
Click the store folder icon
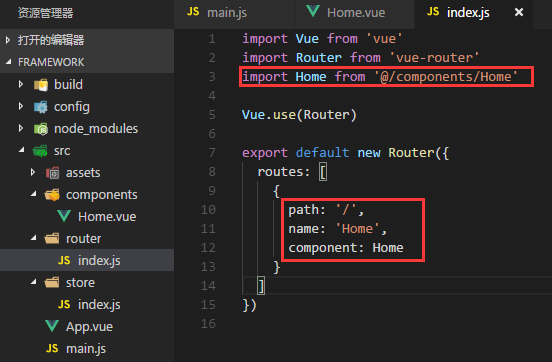[x=52, y=282]
